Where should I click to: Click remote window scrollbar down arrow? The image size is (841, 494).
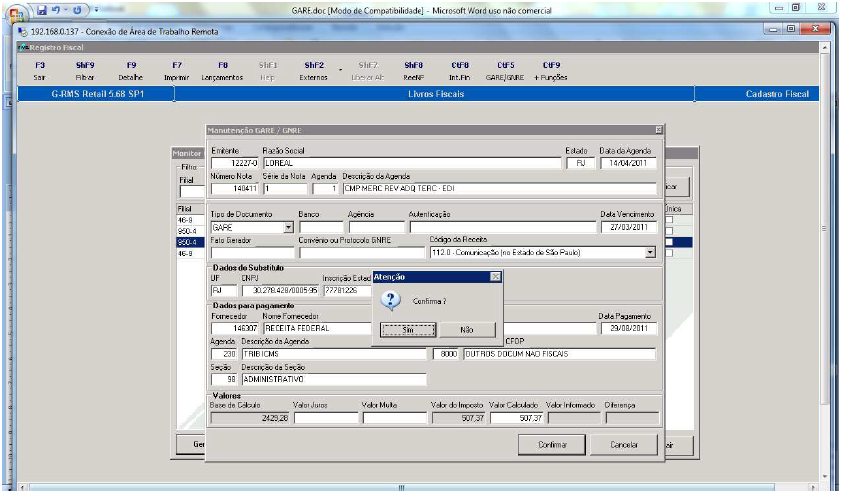click(x=825, y=477)
